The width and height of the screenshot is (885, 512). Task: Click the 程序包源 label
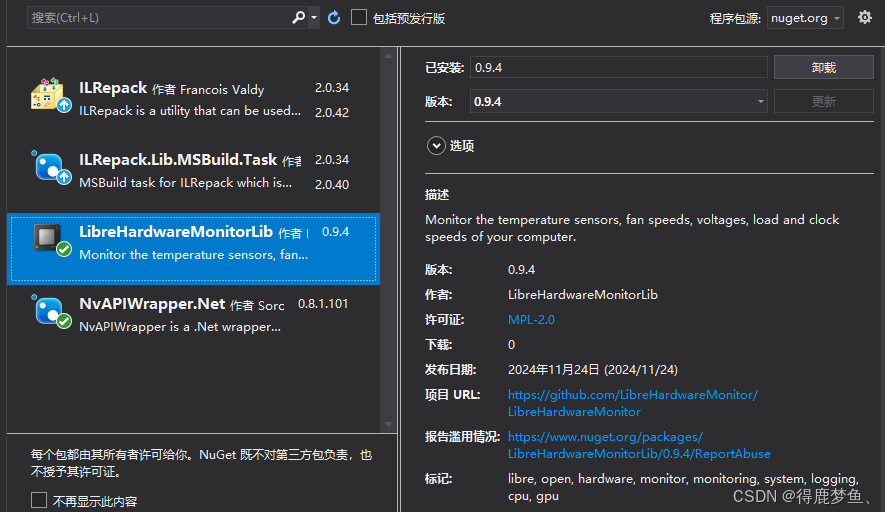click(735, 19)
